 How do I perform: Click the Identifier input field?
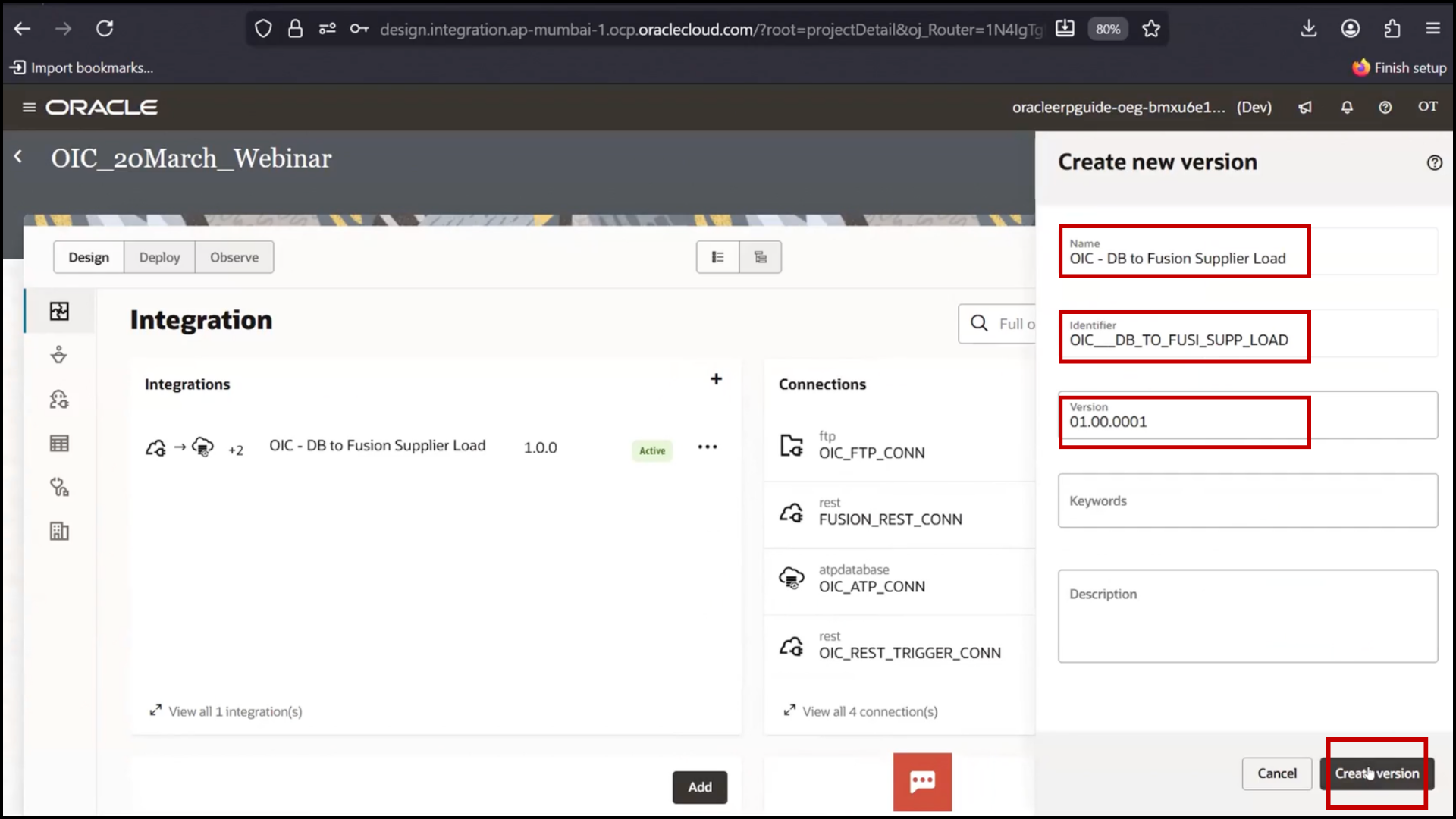point(1247,333)
